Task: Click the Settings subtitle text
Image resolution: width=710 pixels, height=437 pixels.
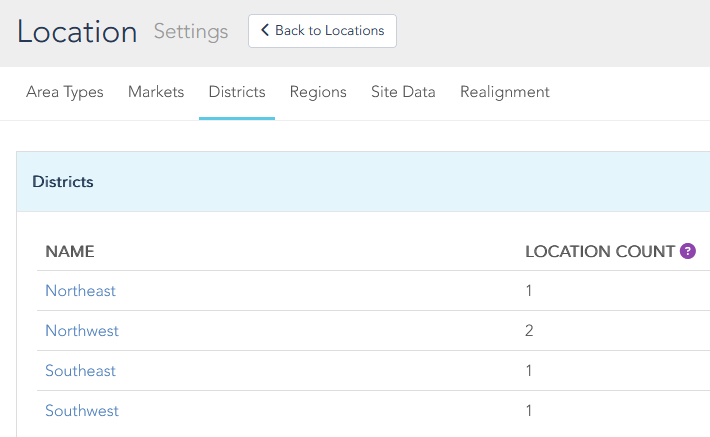Action: [x=190, y=32]
